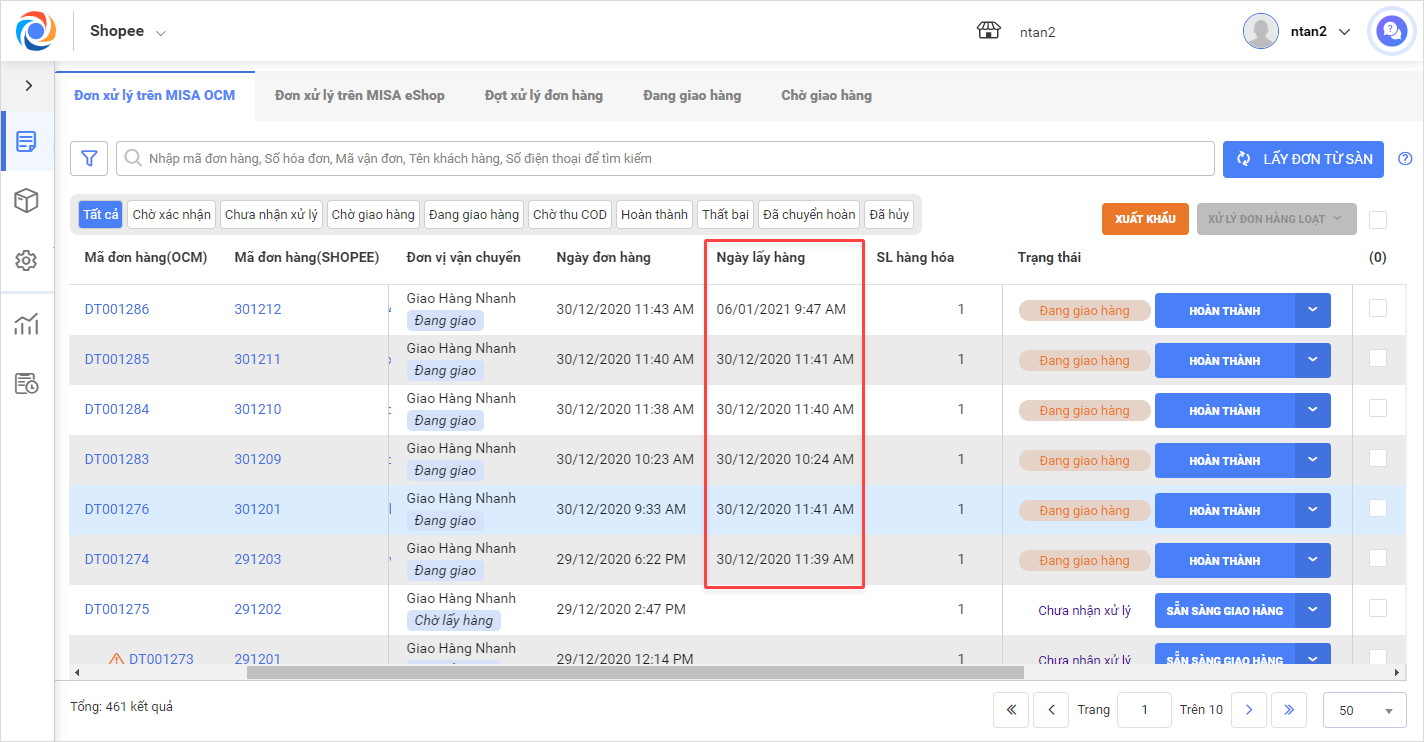Expand the arrow next to HOÀN THÀNH for DT001285

tap(1313, 360)
